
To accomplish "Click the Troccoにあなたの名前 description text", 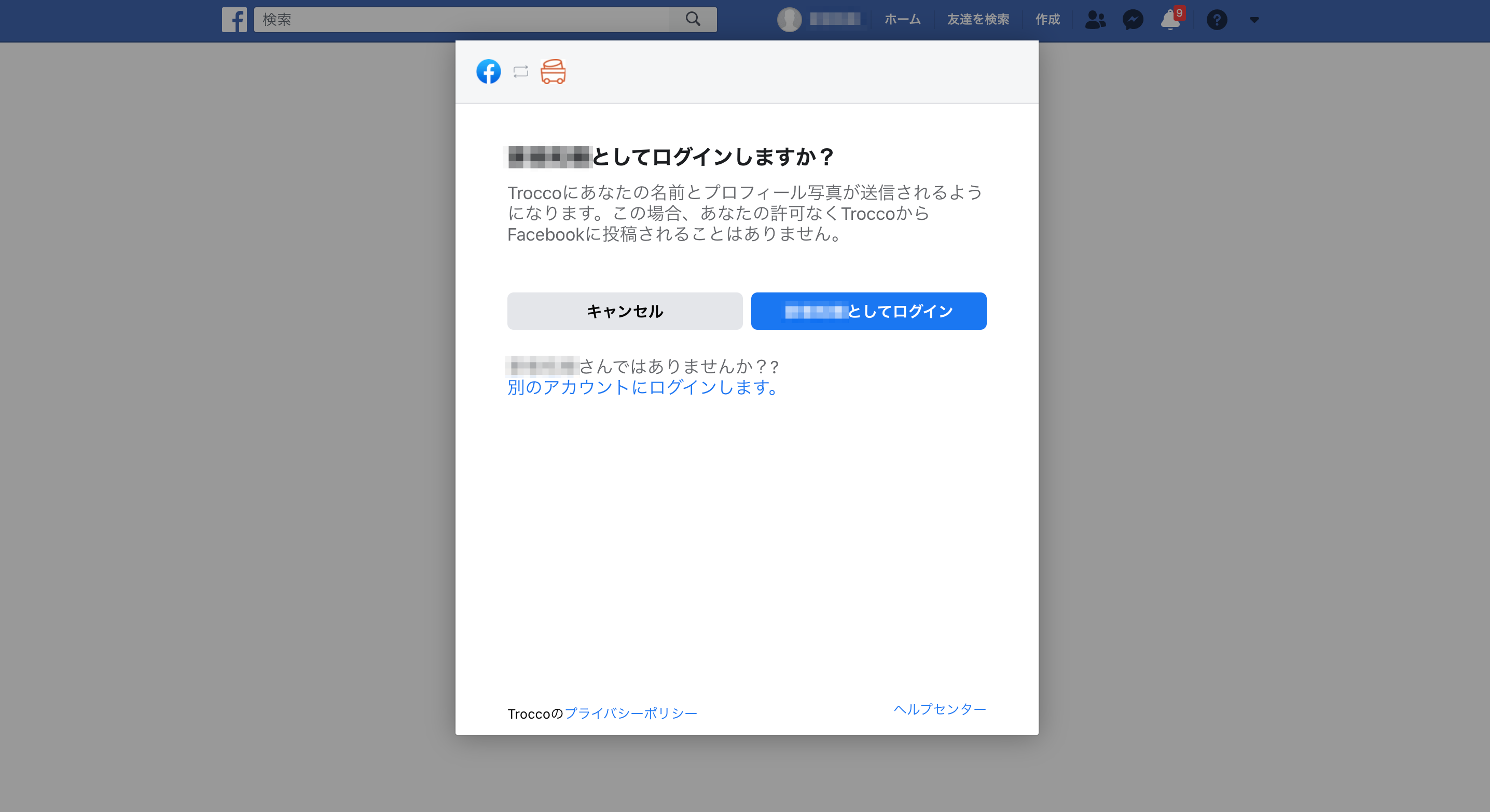I will click(x=744, y=213).
